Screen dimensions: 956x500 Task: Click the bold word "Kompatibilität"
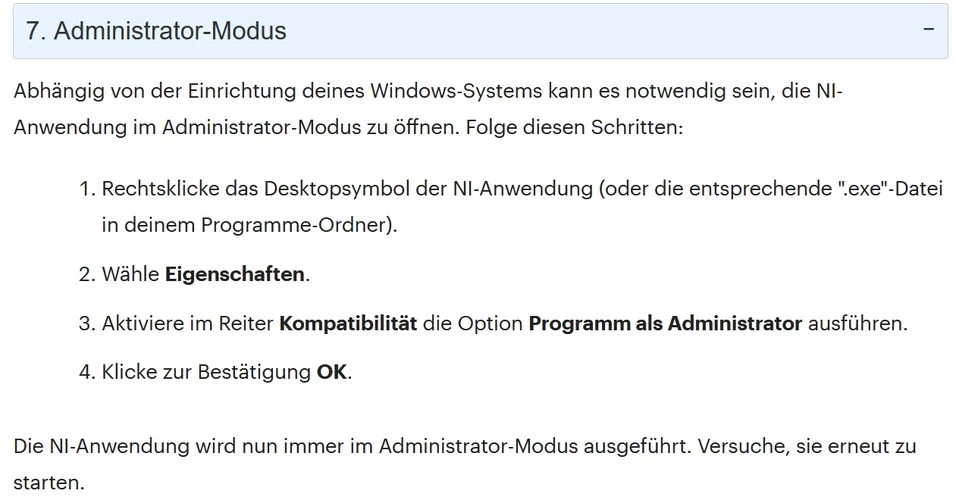pos(348,323)
